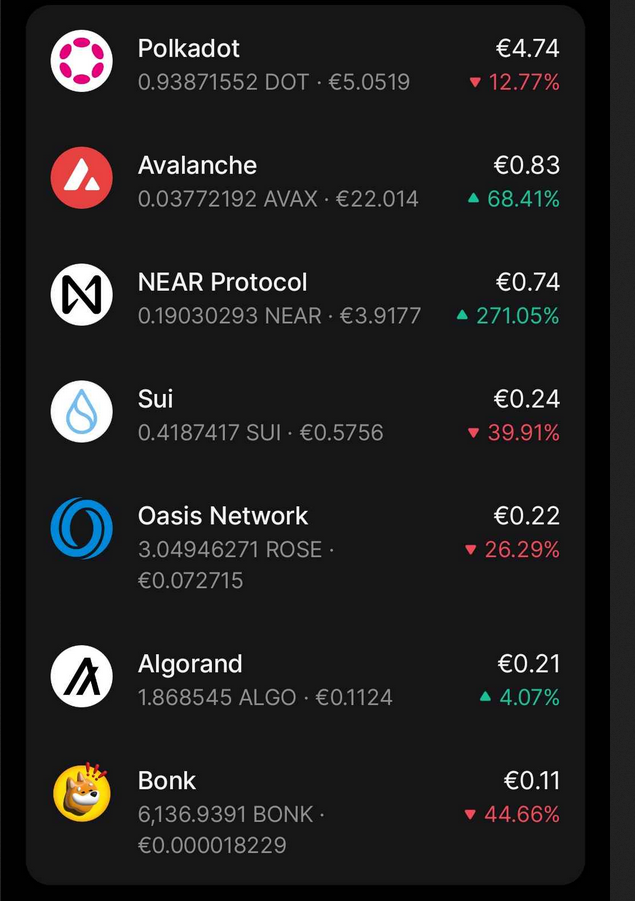Open the Sui asset title
The height and width of the screenshot is (901, 635).
[155, 399]
